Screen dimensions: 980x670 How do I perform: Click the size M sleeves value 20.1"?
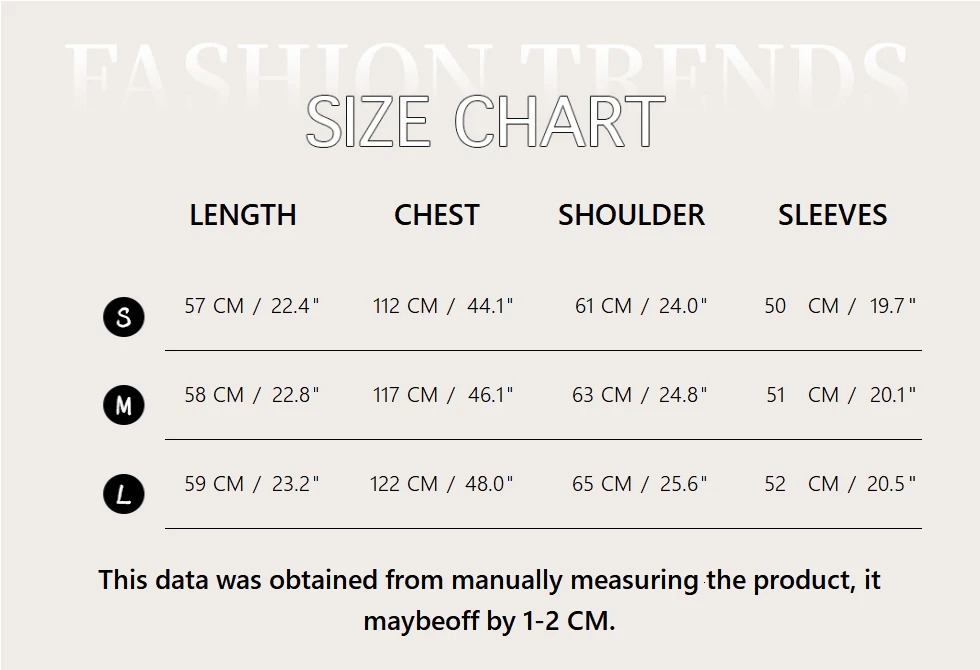892,395
